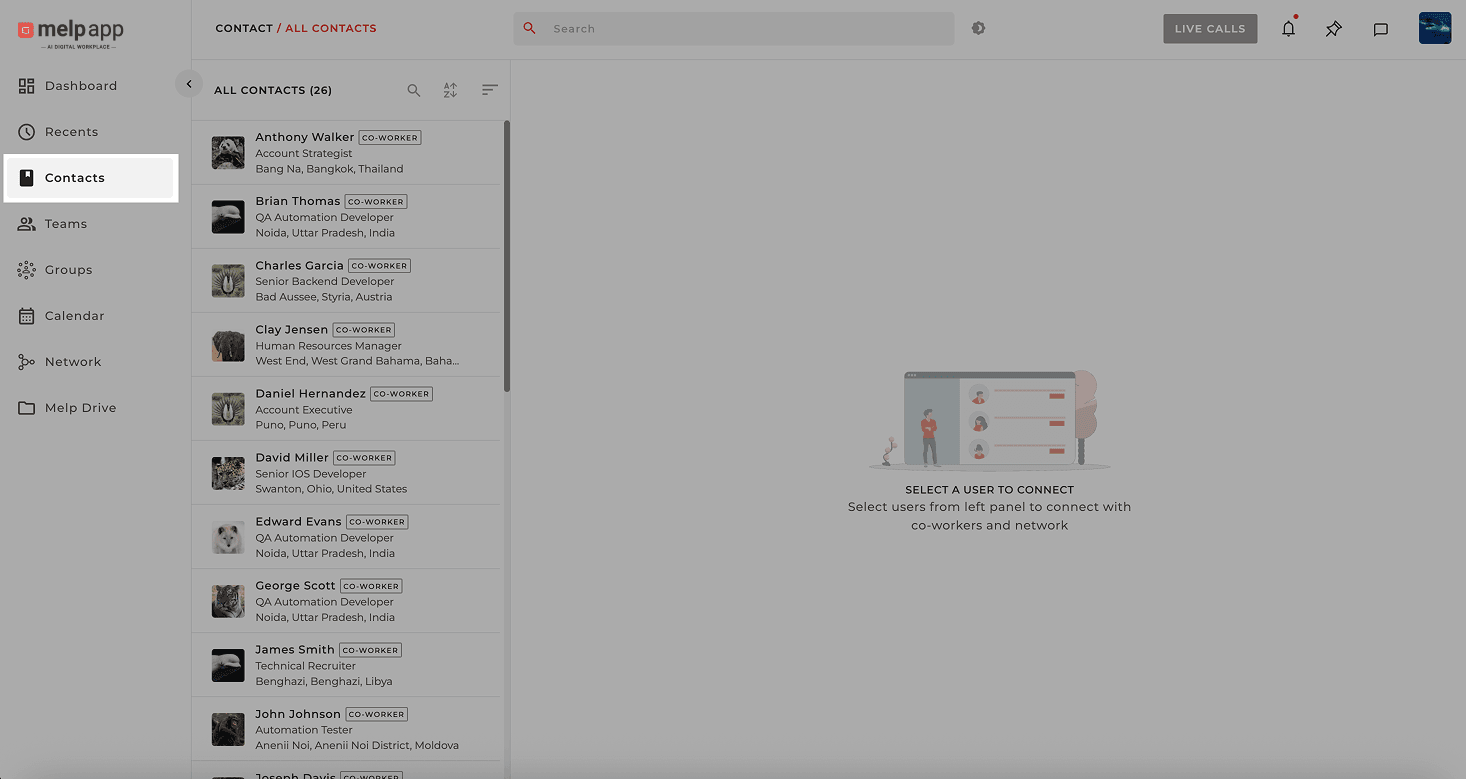Open the notifications bell
This screenshot has height=779, width=1466.
tap(1288, 28)
